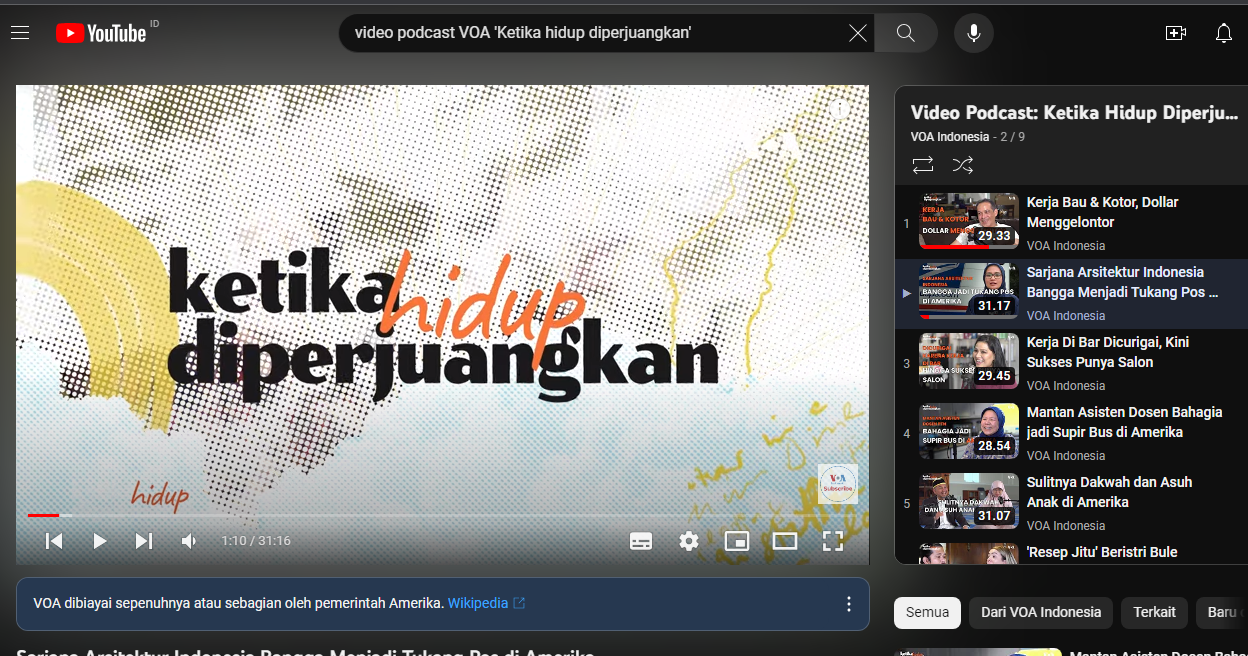
Task: Enter full screen mode
Action: pyautogui.click(x=832, y=541)
